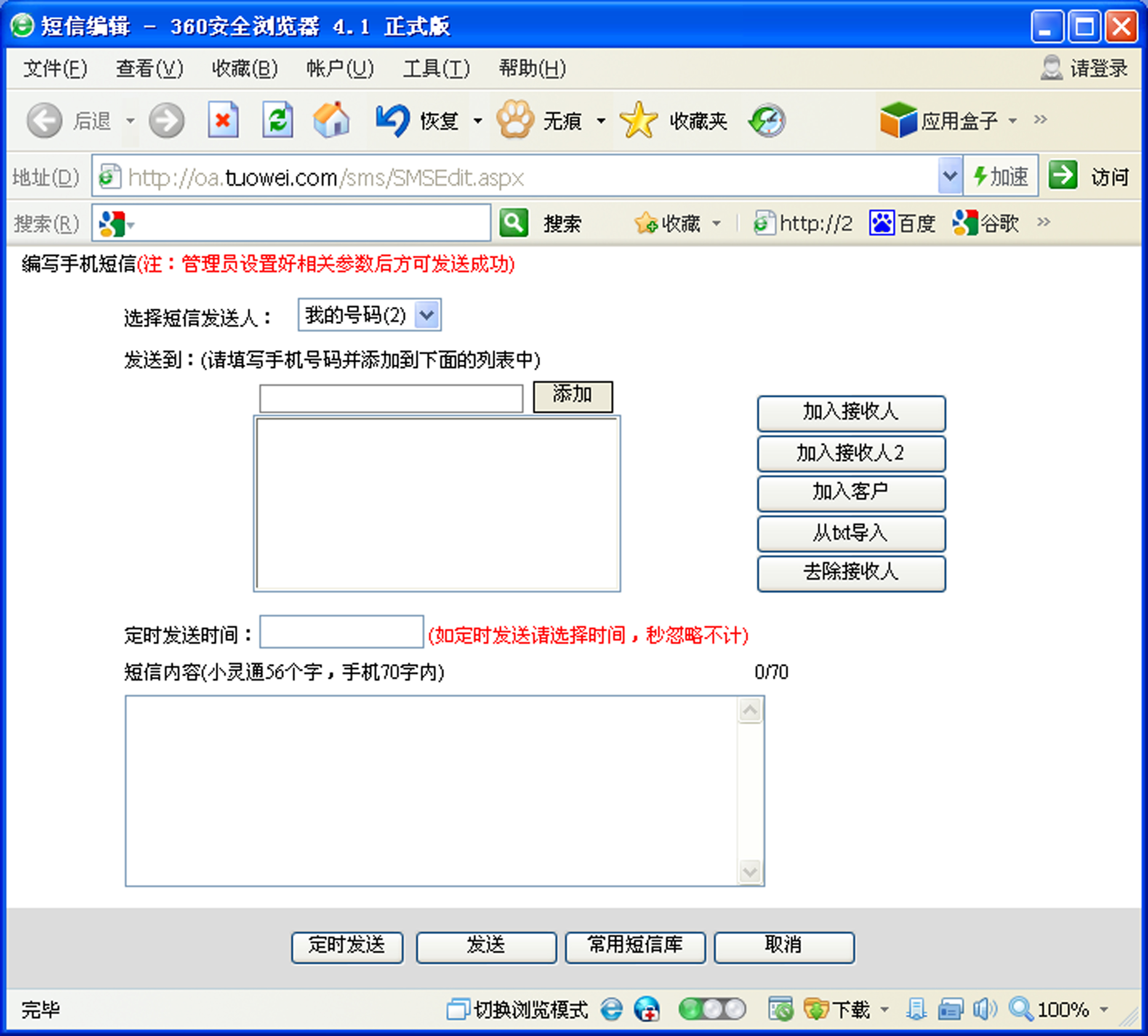Expand the address bar URL dropdown
This screenshot has height=1036, width=1148.
point(949,176)
